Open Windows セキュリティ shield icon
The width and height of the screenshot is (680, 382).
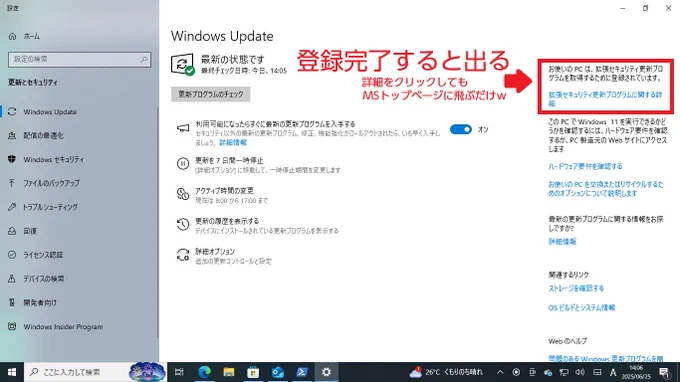[x=12, y=160]
